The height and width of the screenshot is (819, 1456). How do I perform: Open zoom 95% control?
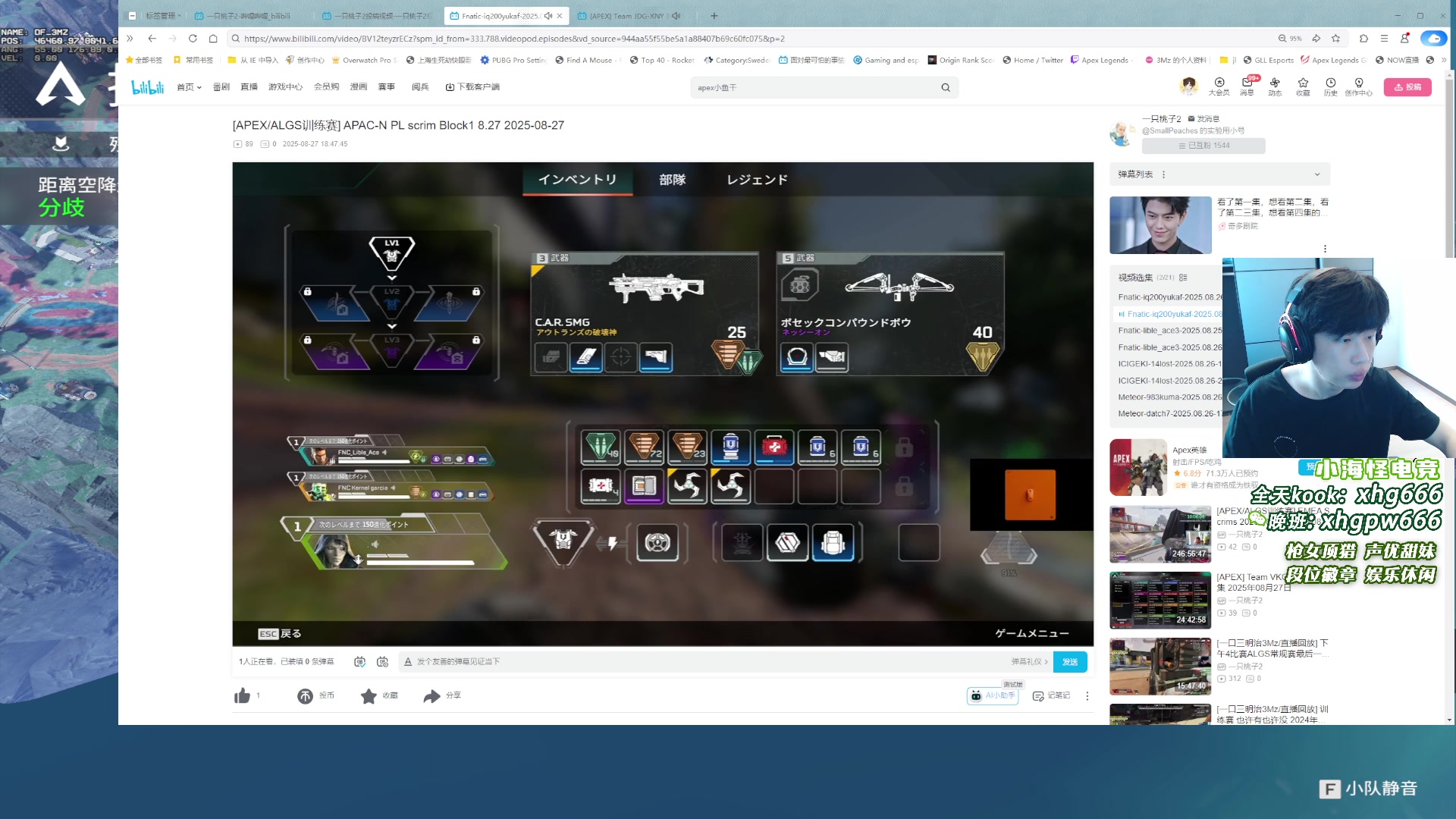[1289, 38]
